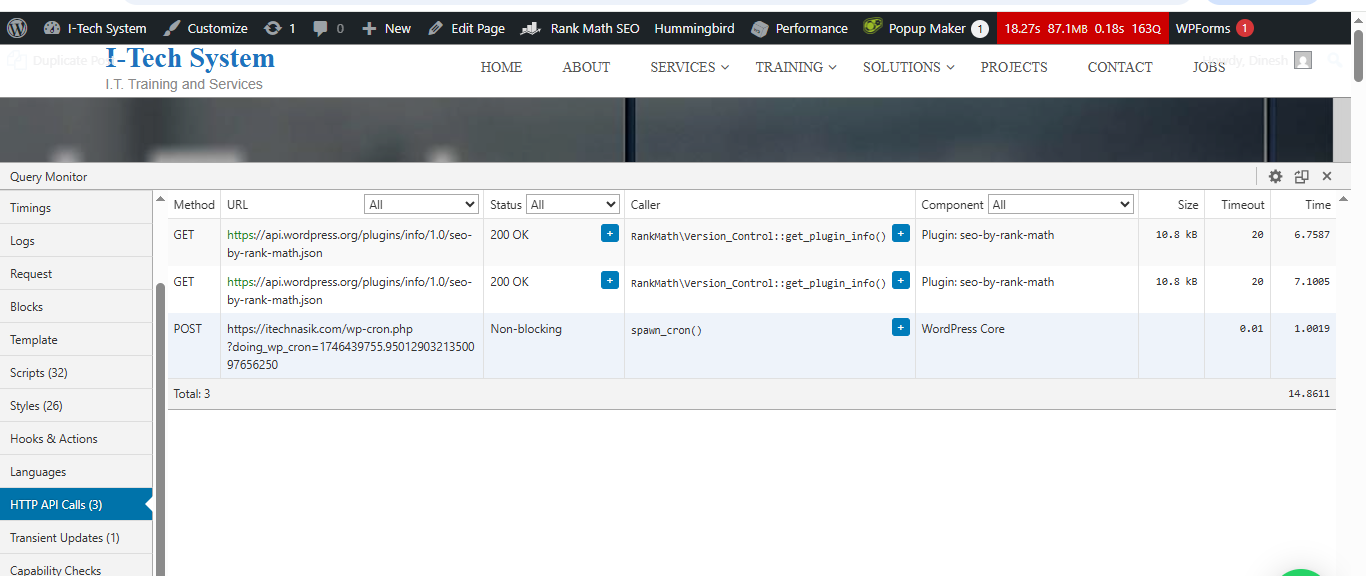Open the Customize option in admin bar
This screenshot has width=1366, height=576.
tap(206, 28)
